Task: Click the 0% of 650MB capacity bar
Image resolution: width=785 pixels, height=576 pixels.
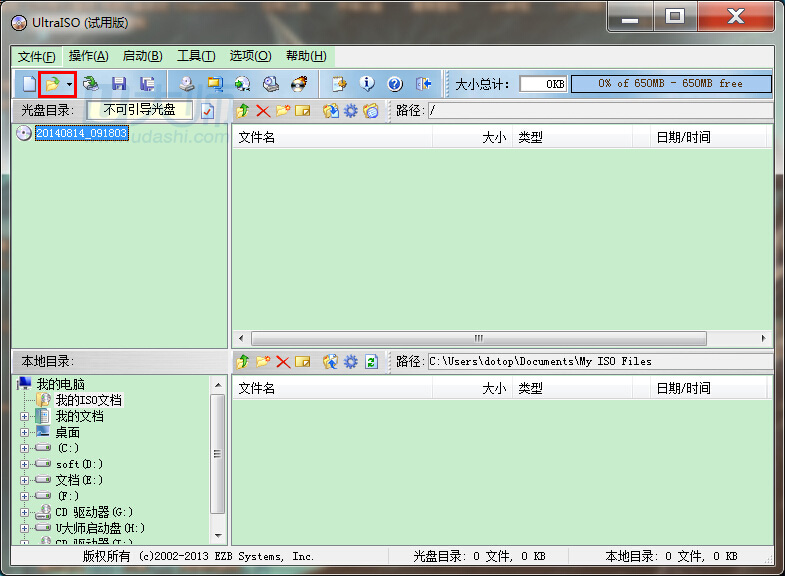Action: pyautogui.click(x=671, y=84)
